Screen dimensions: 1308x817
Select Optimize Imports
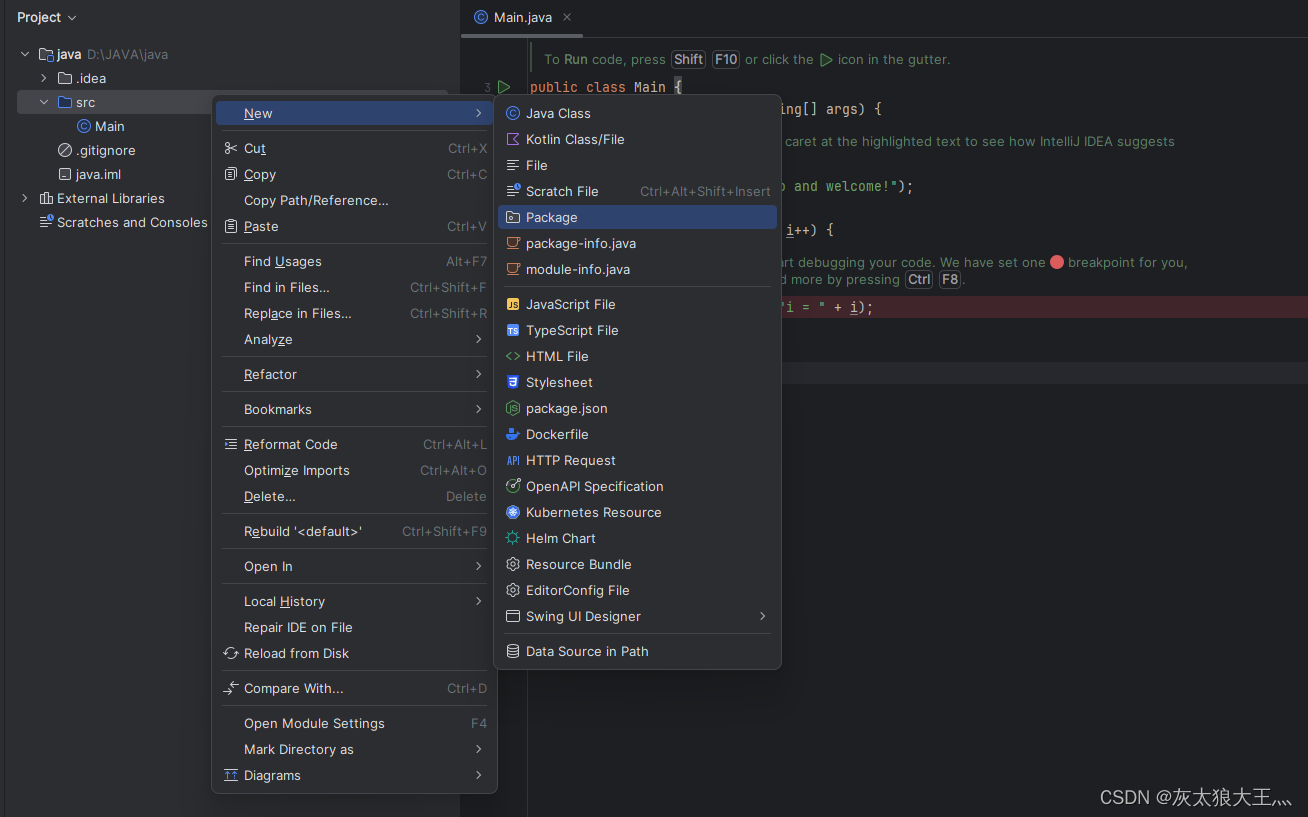(355, 470)
